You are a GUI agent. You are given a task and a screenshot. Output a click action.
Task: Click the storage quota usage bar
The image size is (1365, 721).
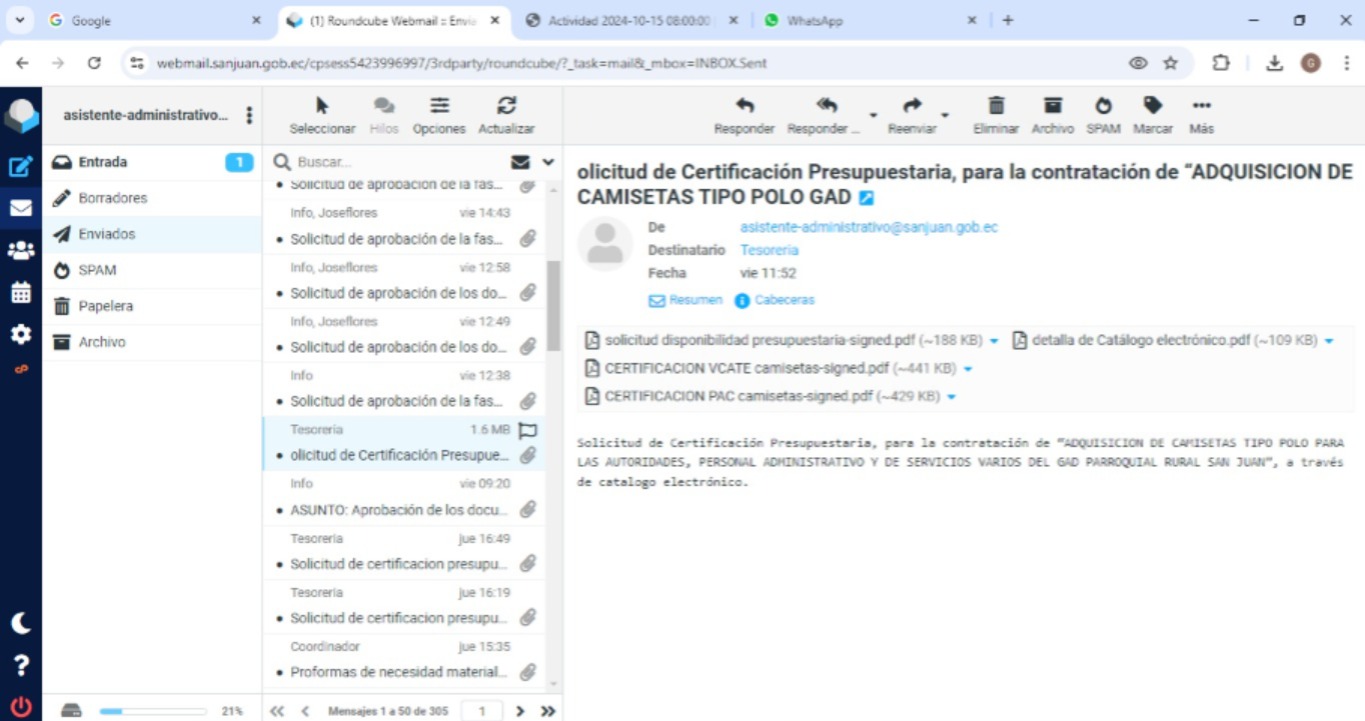pyautogui.click(x=152, y=711)
